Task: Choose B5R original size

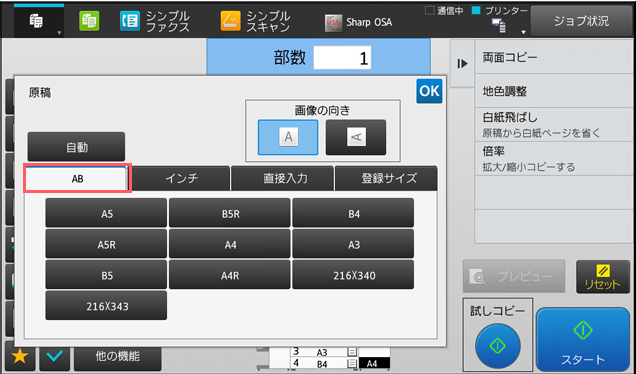Action: coord(230,213)
